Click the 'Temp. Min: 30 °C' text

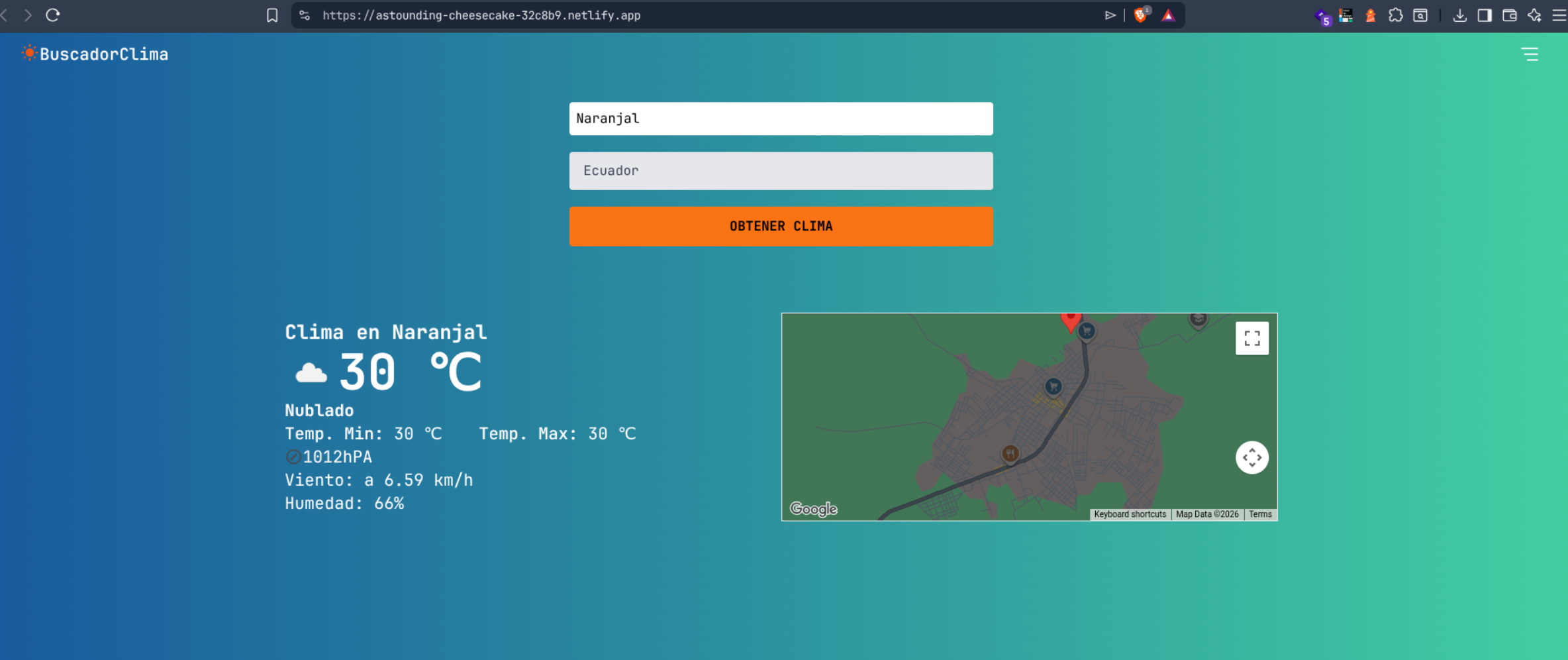(x=363, y=434)
